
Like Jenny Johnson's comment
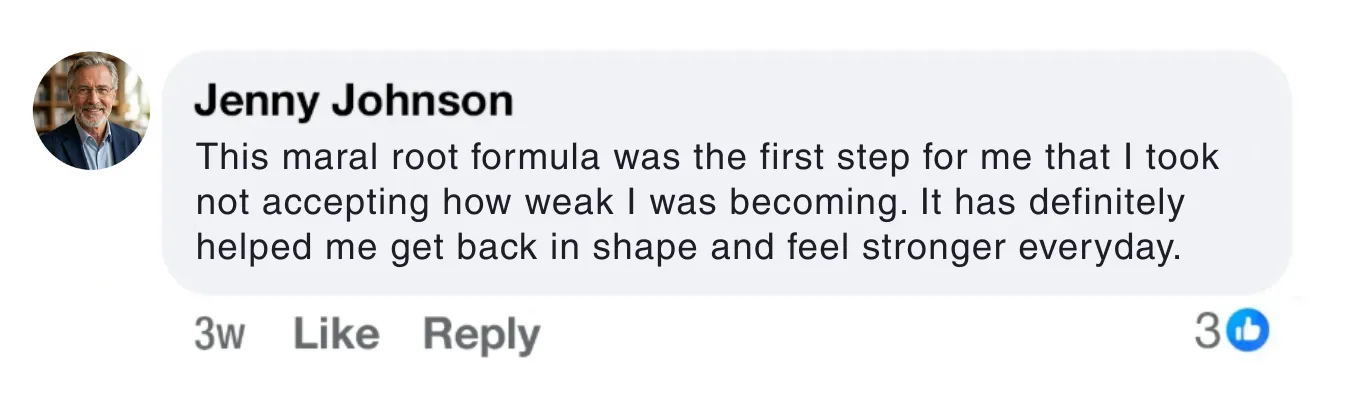click(x=336, y=334)
